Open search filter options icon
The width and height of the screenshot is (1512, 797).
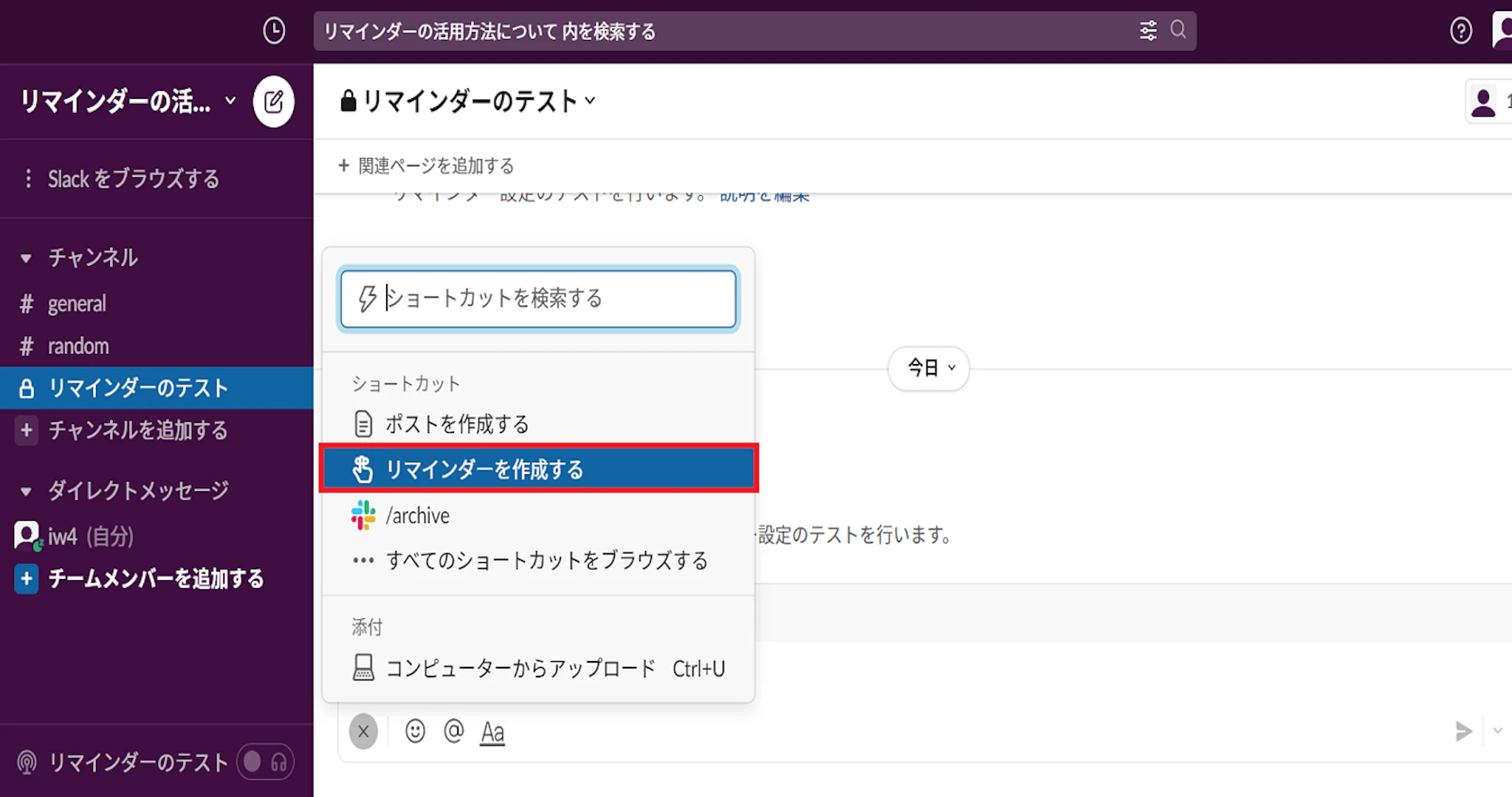(x=1148, y=31)
